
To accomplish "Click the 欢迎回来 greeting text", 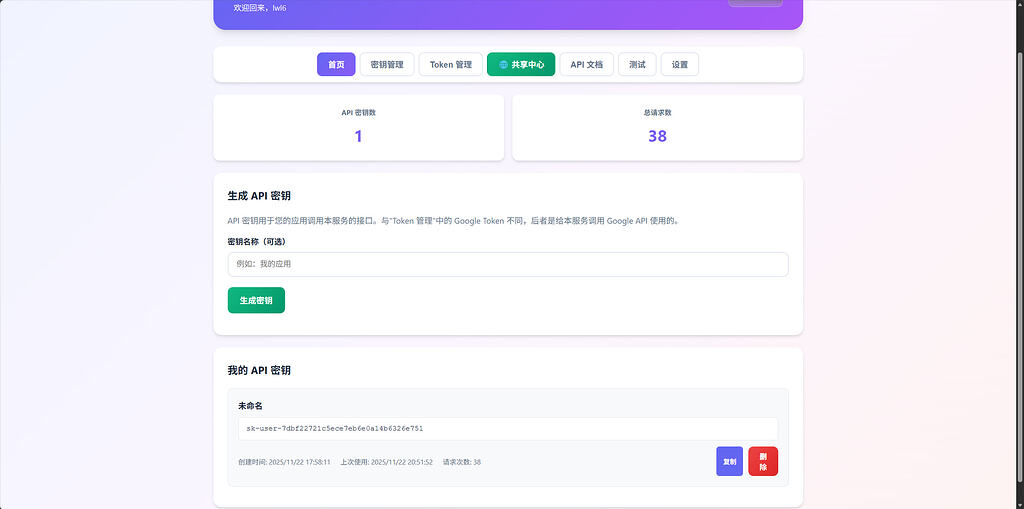I will (260, 8).
